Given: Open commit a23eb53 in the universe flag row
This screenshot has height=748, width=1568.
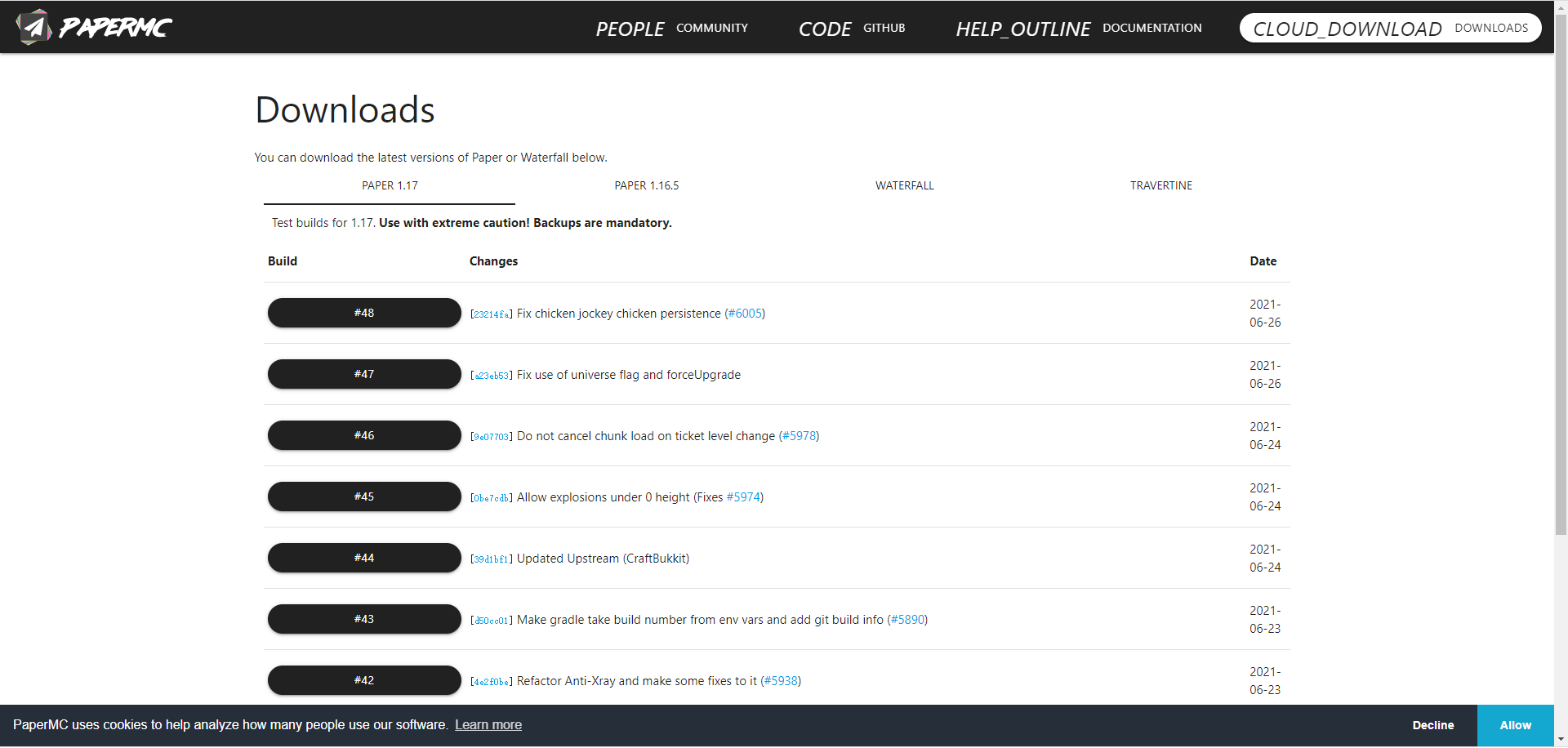Looking at the screenshot, I should point(492,376).
